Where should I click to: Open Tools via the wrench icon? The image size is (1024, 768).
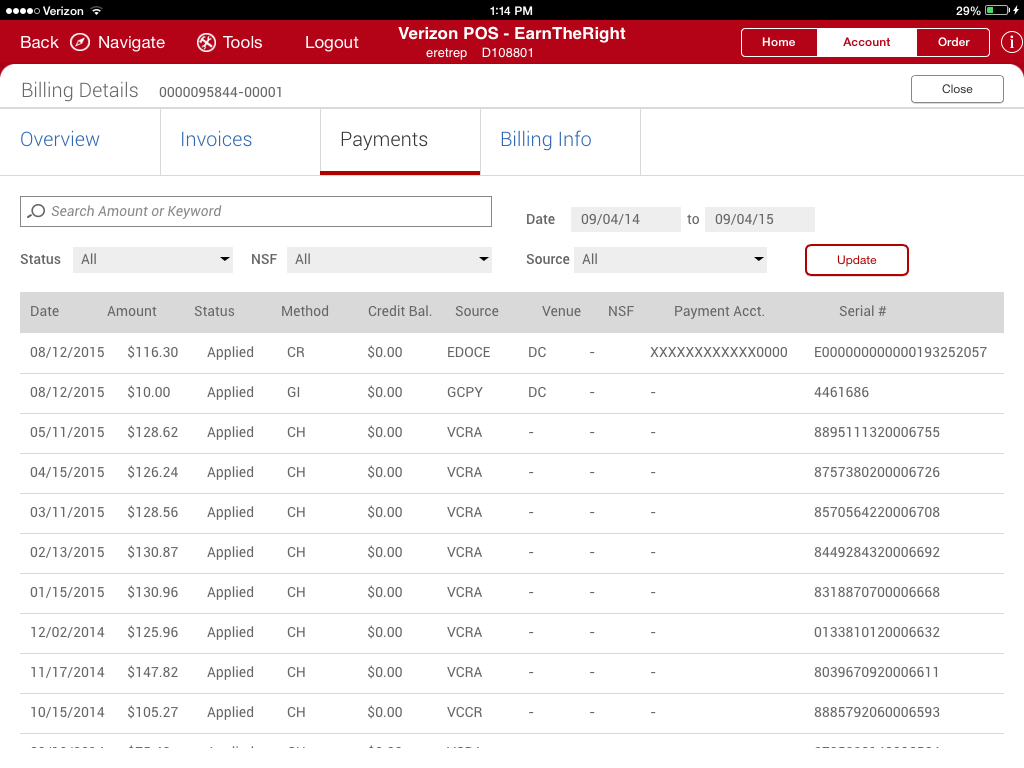click(206, 42)
